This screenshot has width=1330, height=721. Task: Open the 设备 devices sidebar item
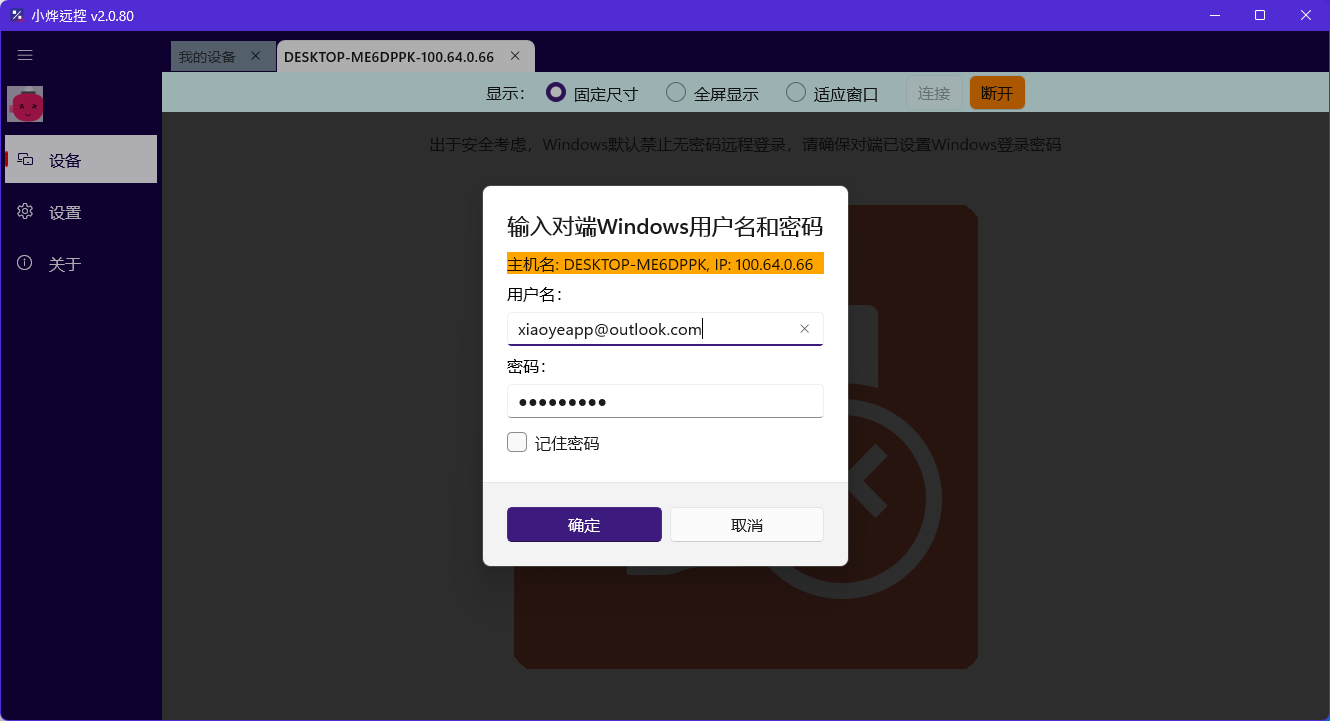coord(81,160)
